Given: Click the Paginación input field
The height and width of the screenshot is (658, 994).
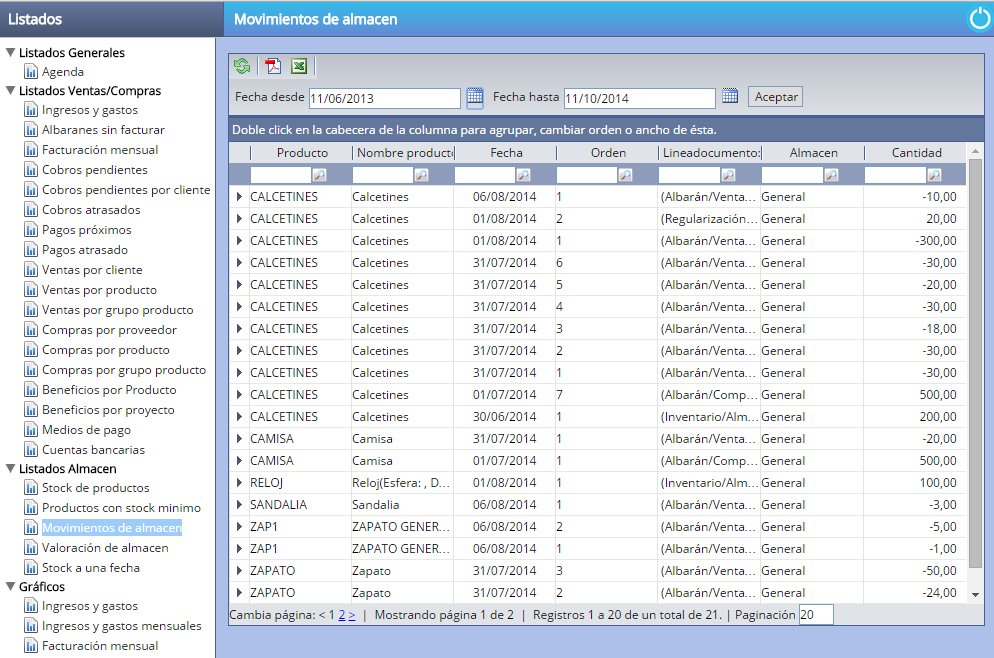Looking at the screenshot, I should tap(815, 615).
